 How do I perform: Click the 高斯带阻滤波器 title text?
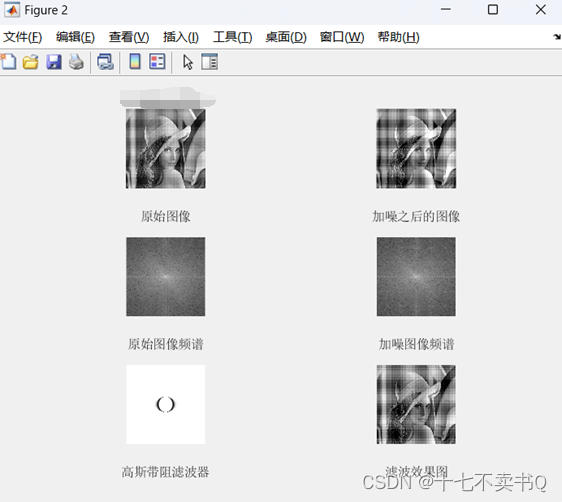[x=165, y=472]
